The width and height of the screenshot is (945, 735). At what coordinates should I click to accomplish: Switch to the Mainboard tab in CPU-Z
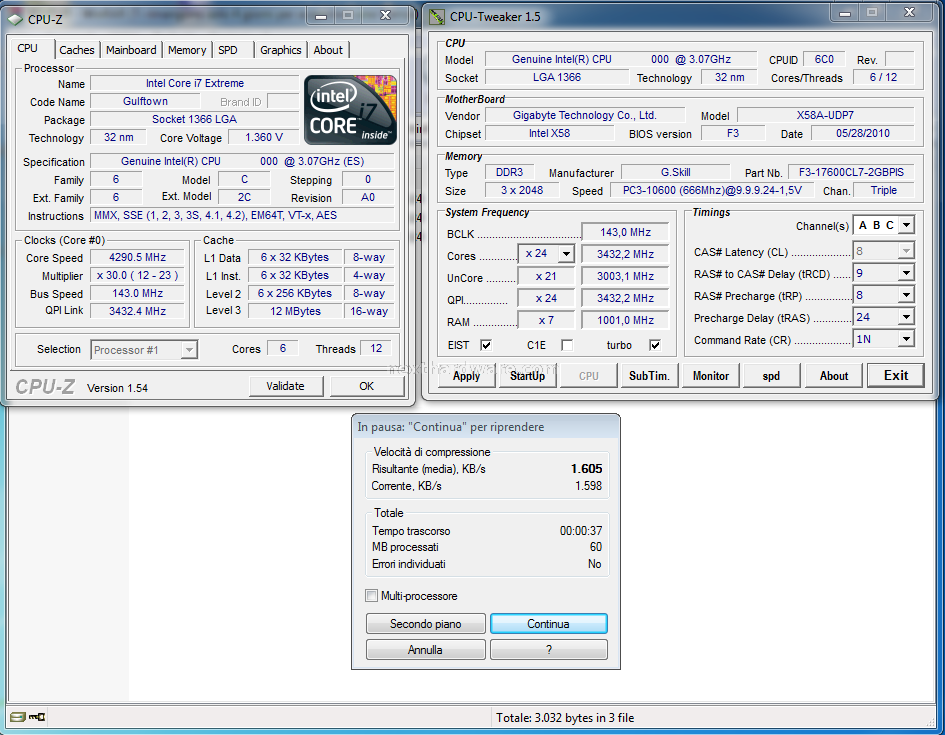click(x=131, y=50)
